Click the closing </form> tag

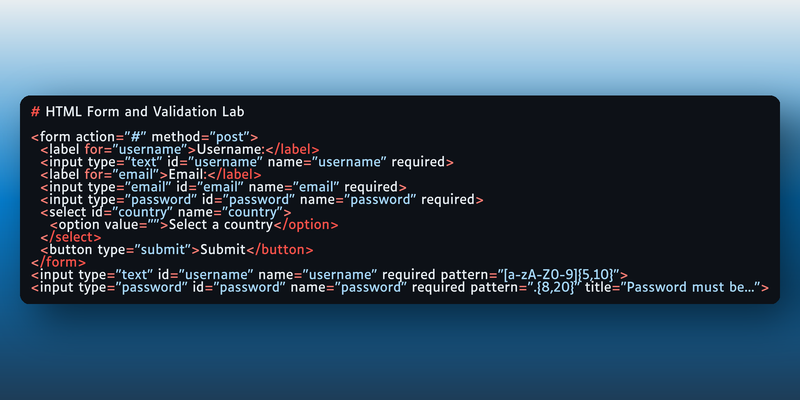59,262
